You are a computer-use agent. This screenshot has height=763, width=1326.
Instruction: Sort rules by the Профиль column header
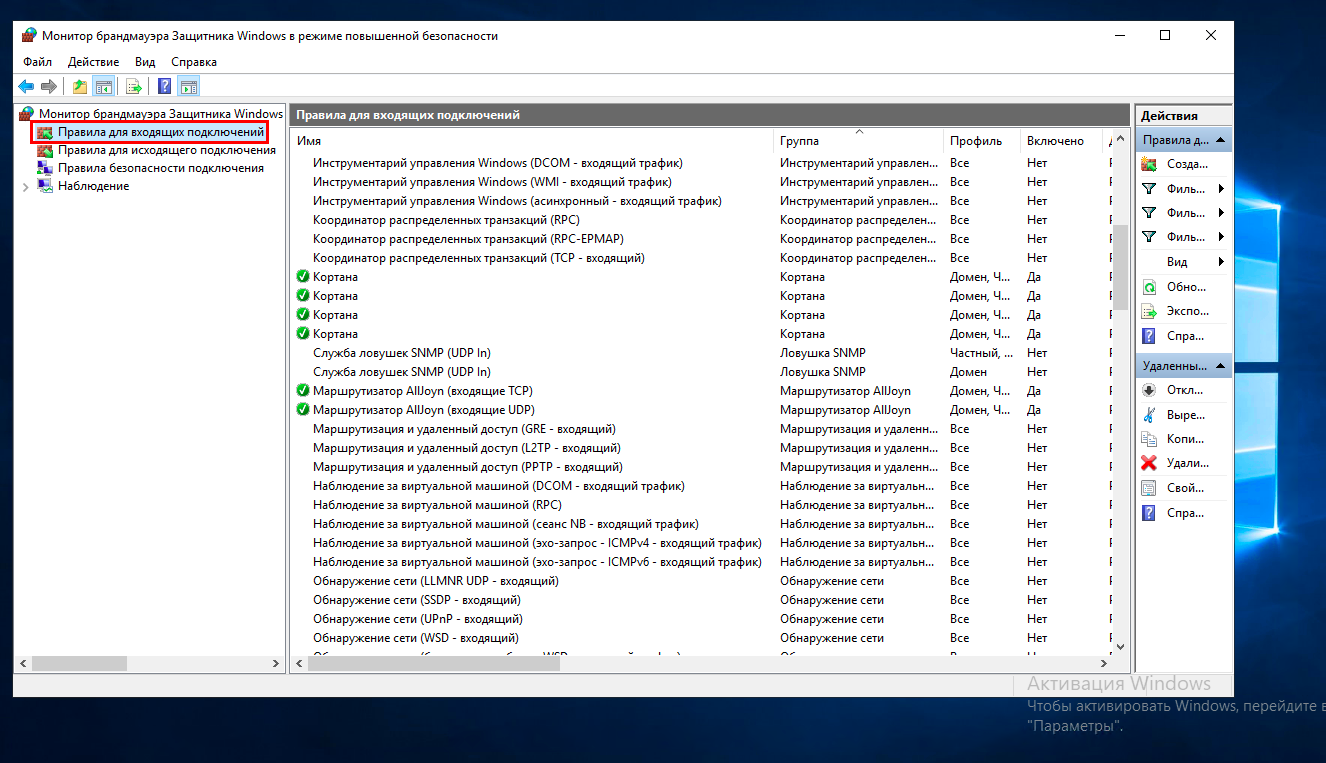click(982, 141)
